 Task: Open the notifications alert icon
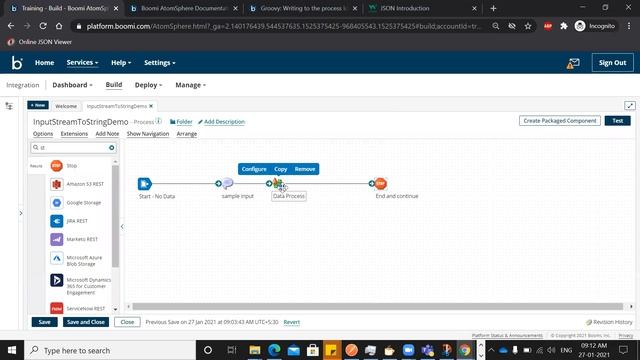(573, 63)
